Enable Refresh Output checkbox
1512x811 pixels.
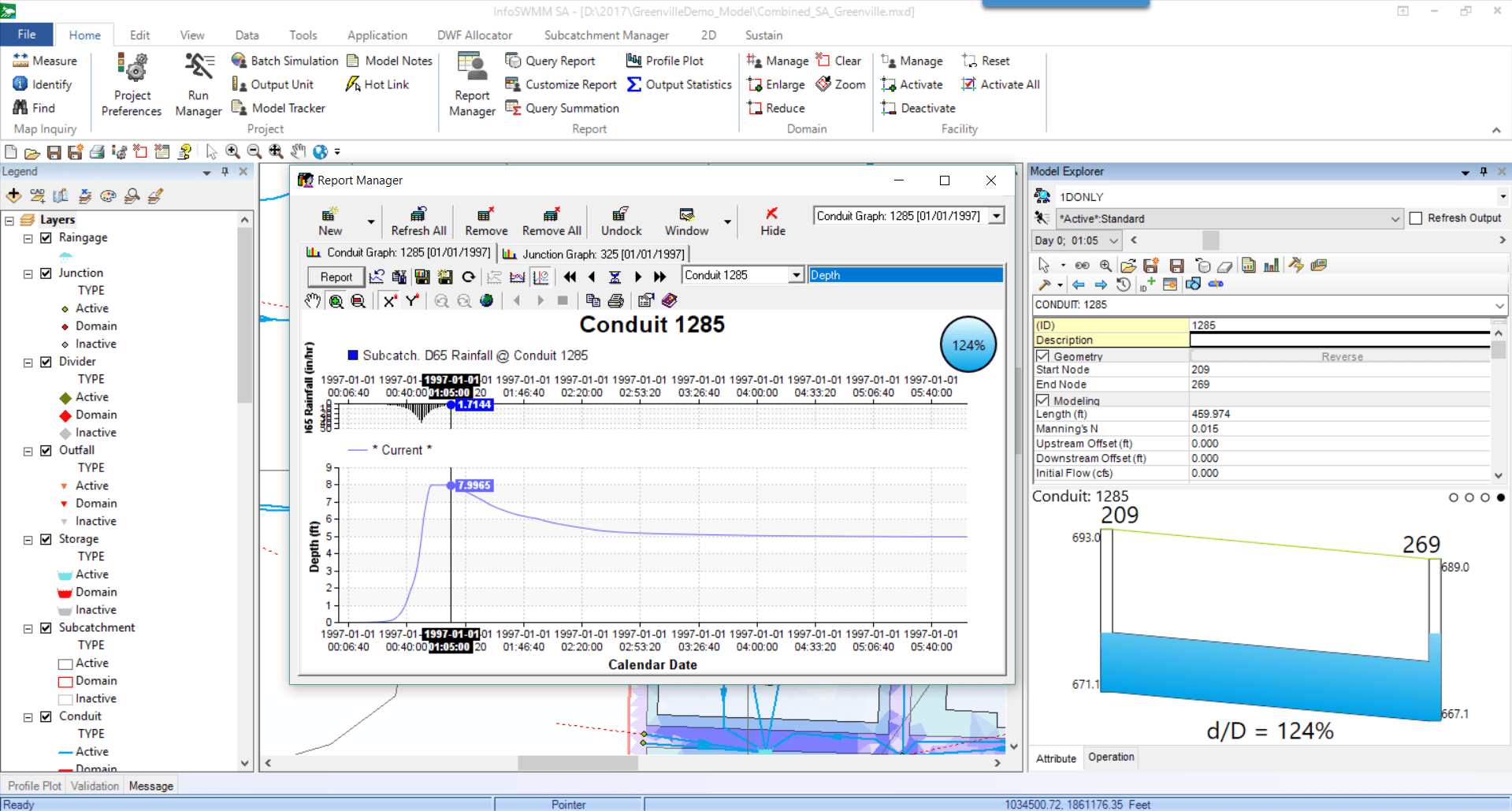click(x=1416, y=218)
